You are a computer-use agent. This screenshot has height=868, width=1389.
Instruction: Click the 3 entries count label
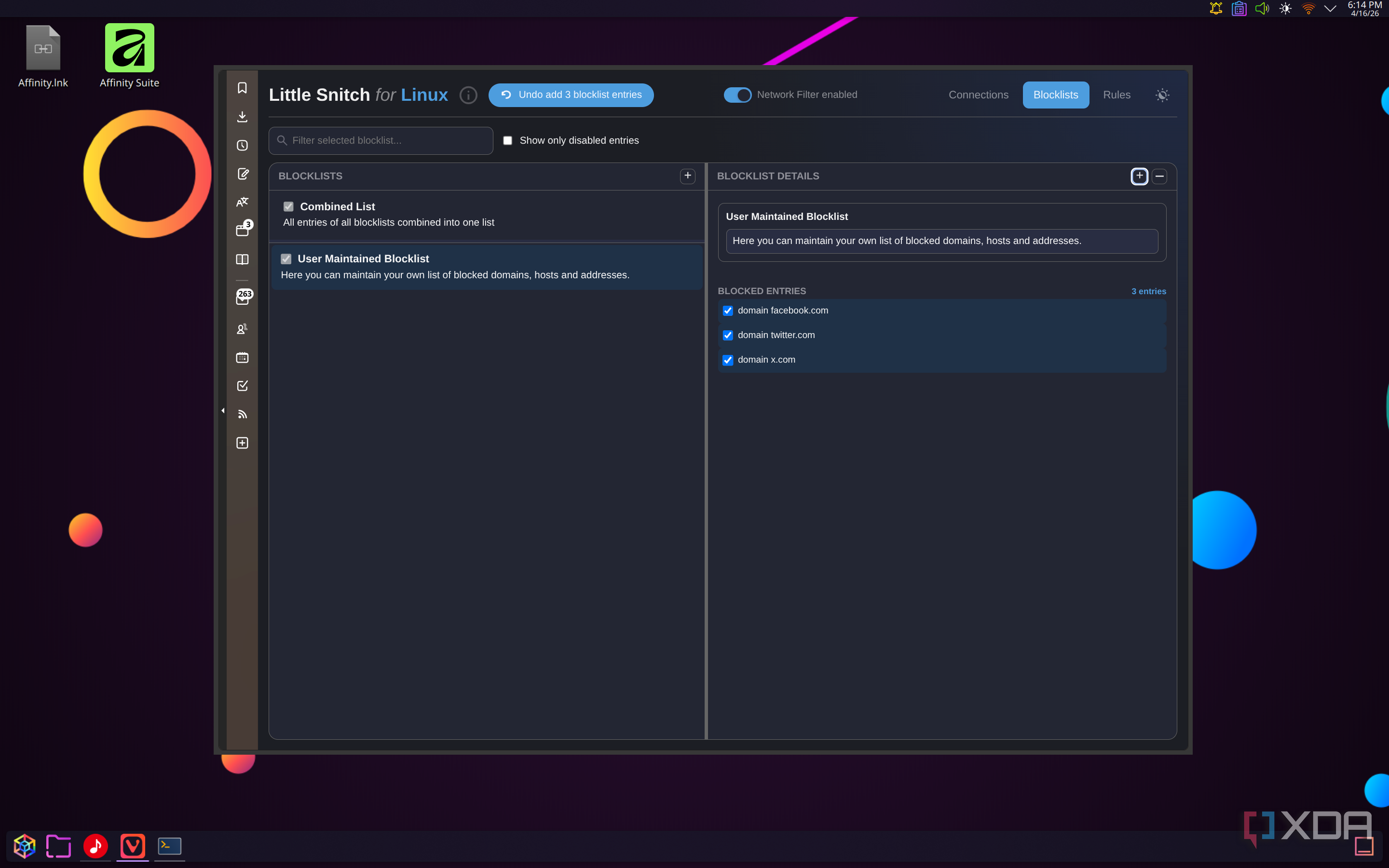click(1148, 291)
